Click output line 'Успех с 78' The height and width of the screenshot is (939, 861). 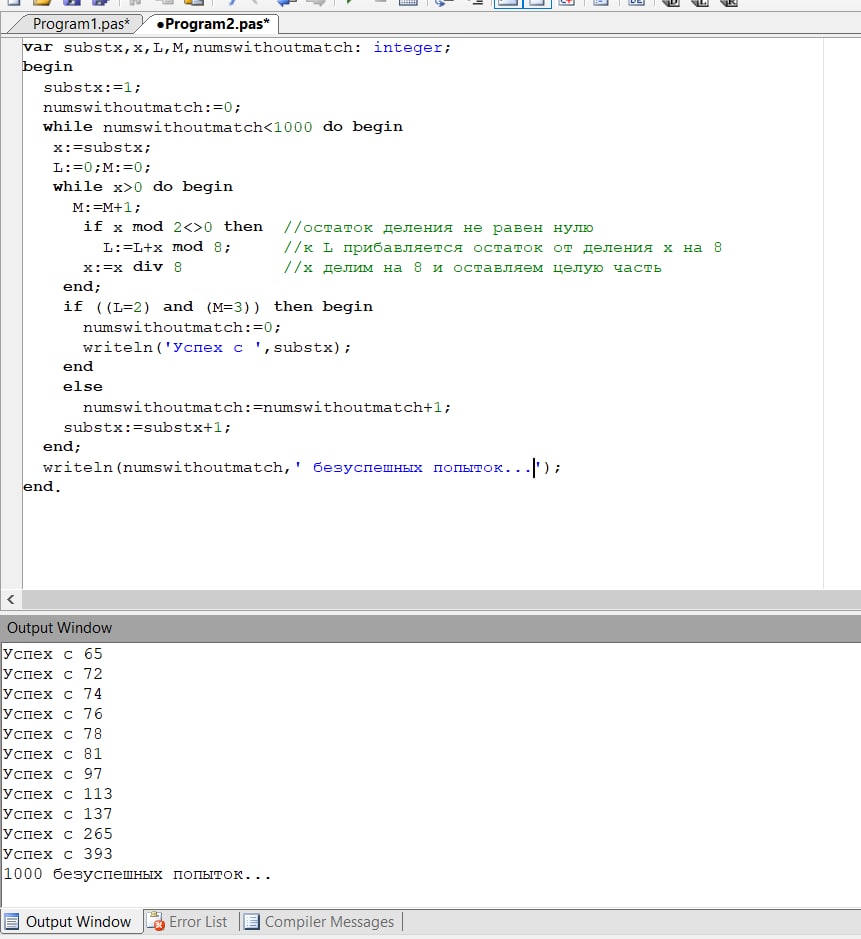click(53, 734)
